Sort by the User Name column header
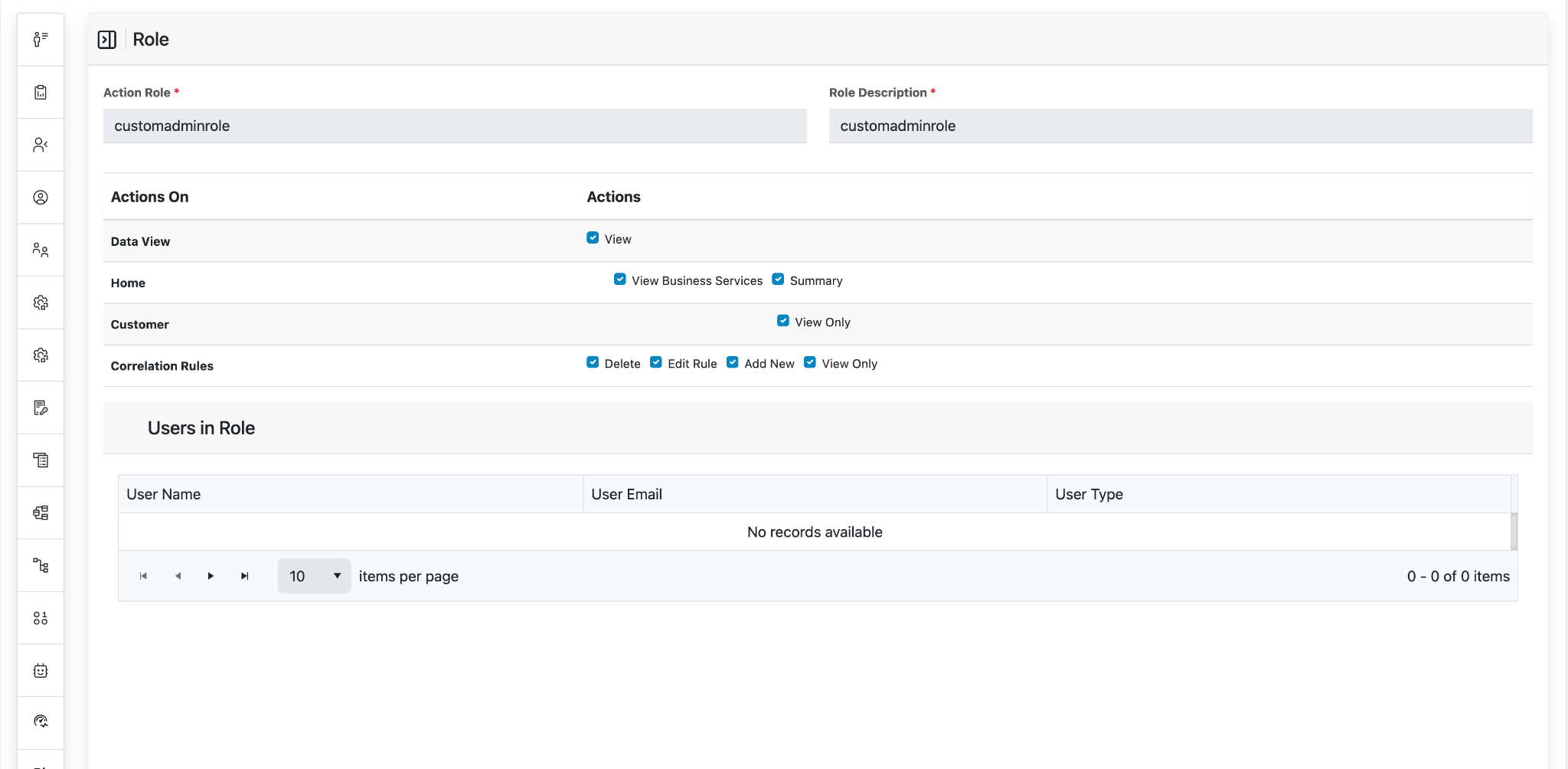Viewport: 1568px width, 769px height. tap(164, 494)
